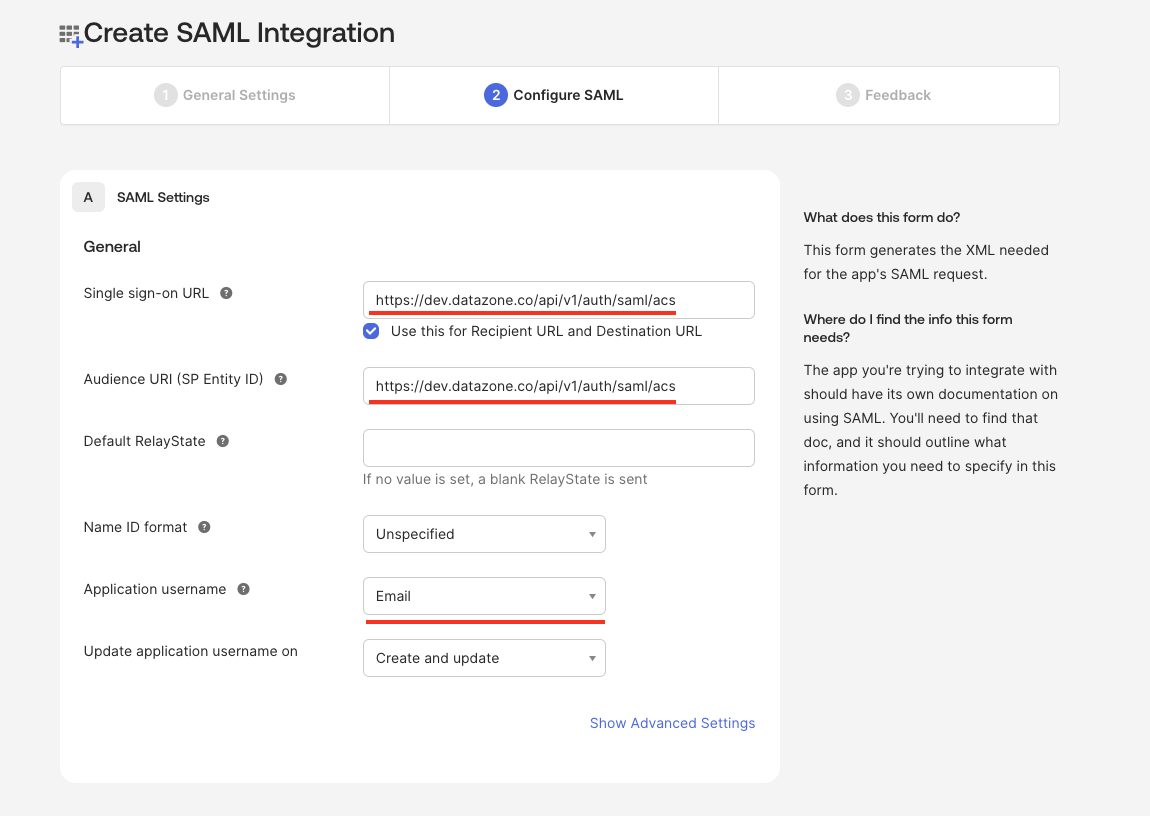Screen dimensions: 1150x816
Task: Expand the Application username dropdown showing Email
Action: click(484, 596)
